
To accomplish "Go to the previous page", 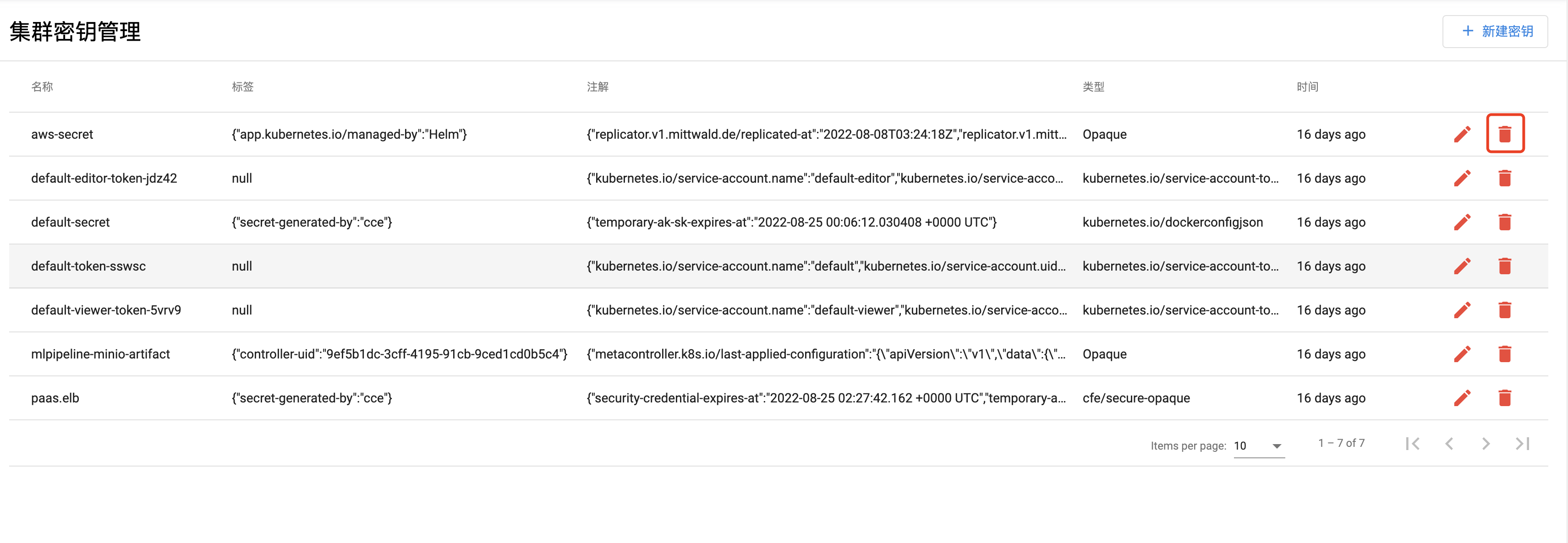I will 1449,444.
